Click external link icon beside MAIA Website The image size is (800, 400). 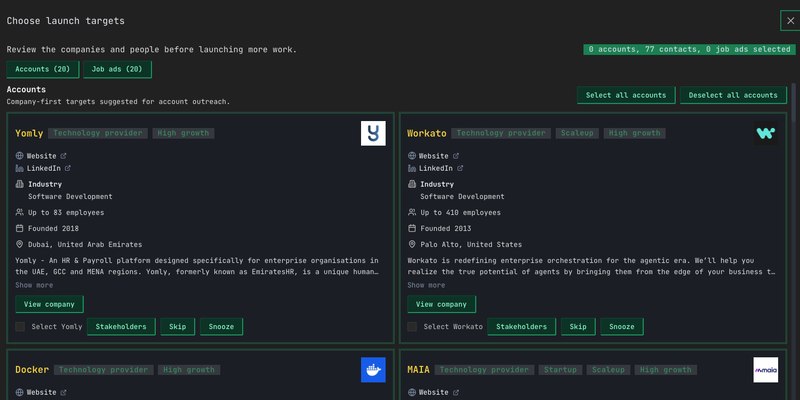pyautogui.click(x=456, y=392)
